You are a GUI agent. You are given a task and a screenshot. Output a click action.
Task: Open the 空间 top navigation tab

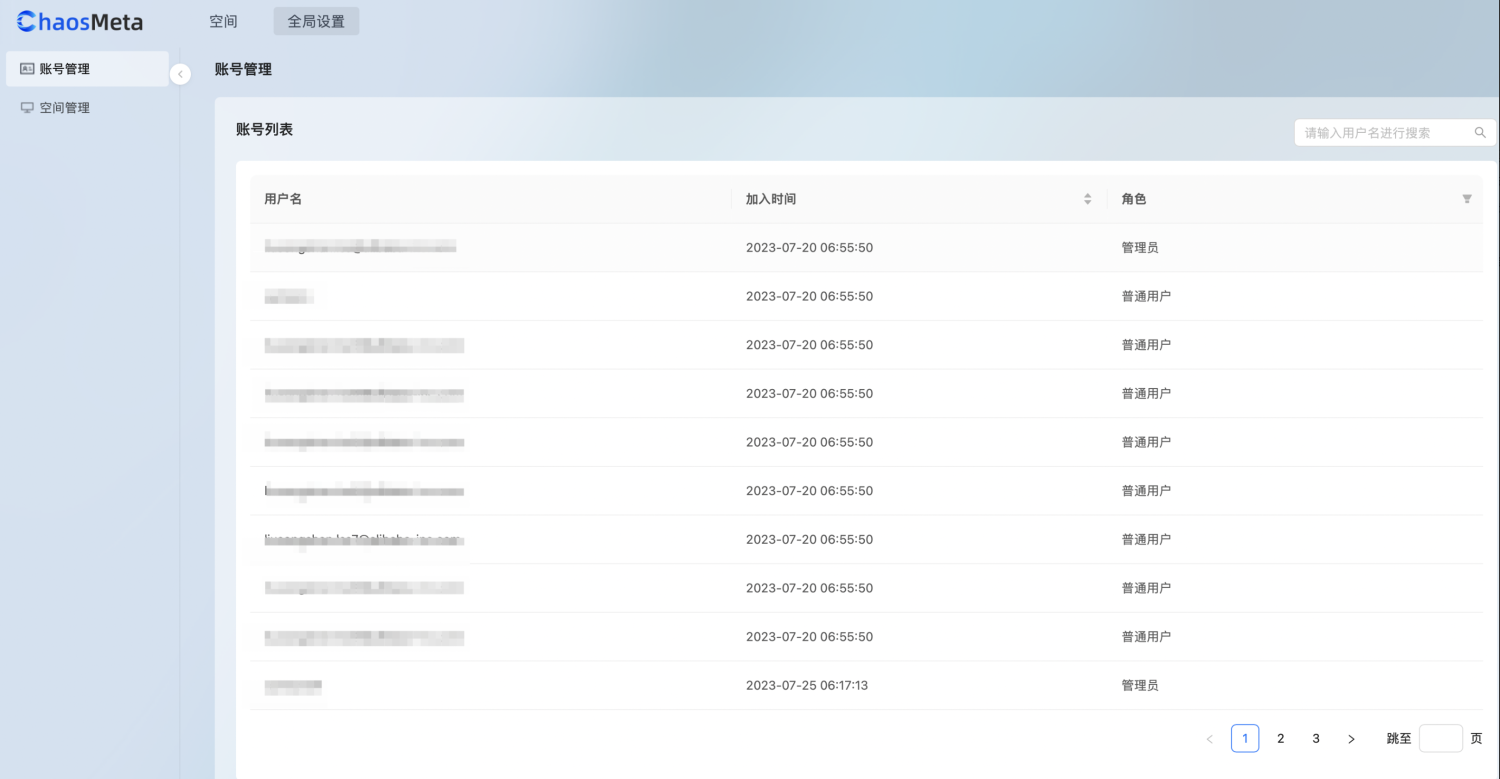pyautogui.click(x=223, y=21)
